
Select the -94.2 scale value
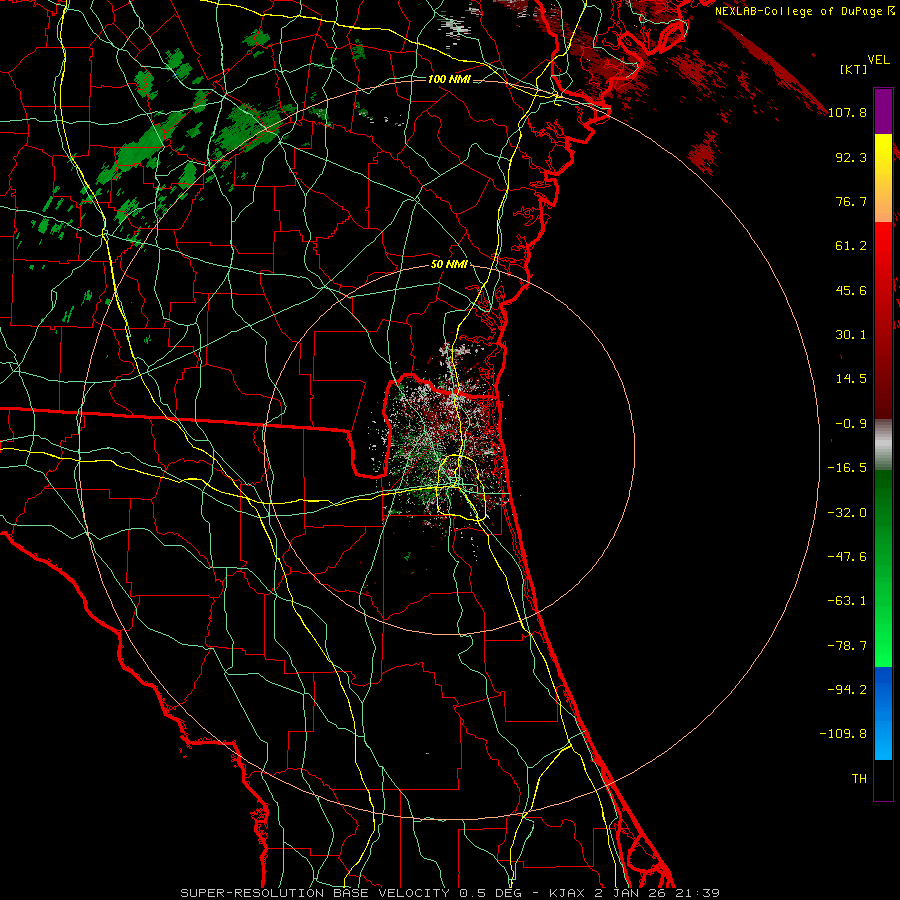[847, 690]
